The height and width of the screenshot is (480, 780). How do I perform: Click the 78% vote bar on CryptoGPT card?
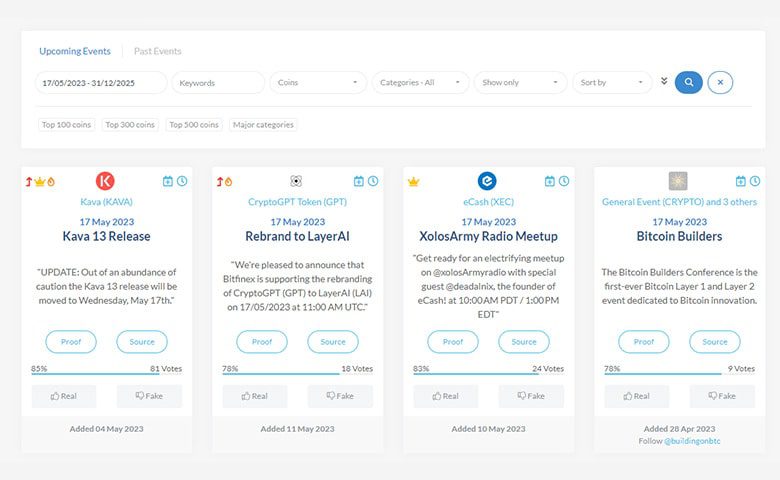297,374
